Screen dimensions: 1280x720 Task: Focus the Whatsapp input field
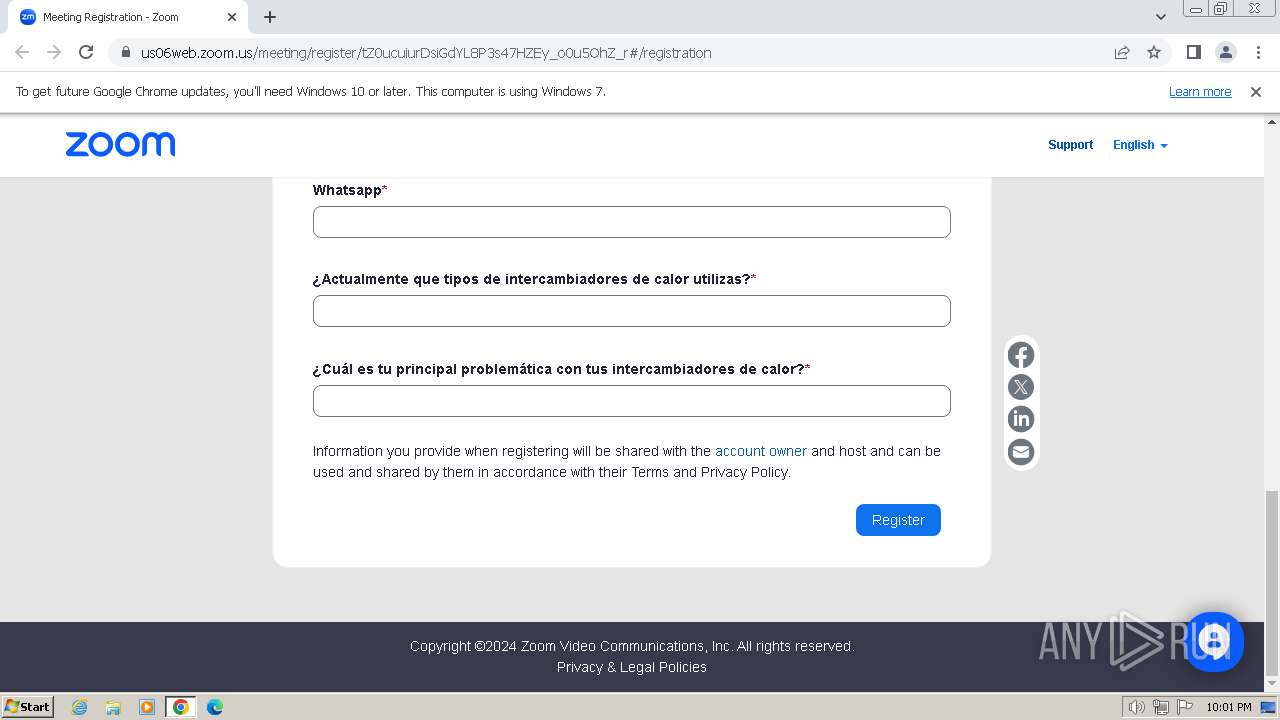click(x=632, y=222)
